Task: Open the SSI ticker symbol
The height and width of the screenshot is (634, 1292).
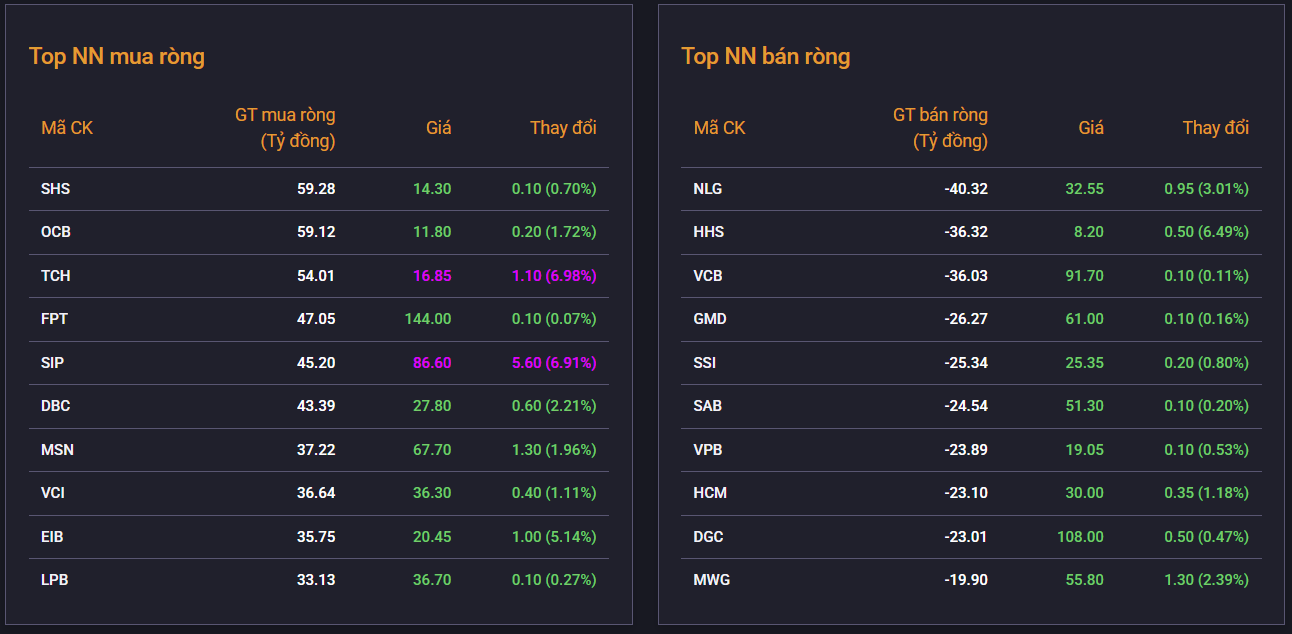Action: click(705, 362)
